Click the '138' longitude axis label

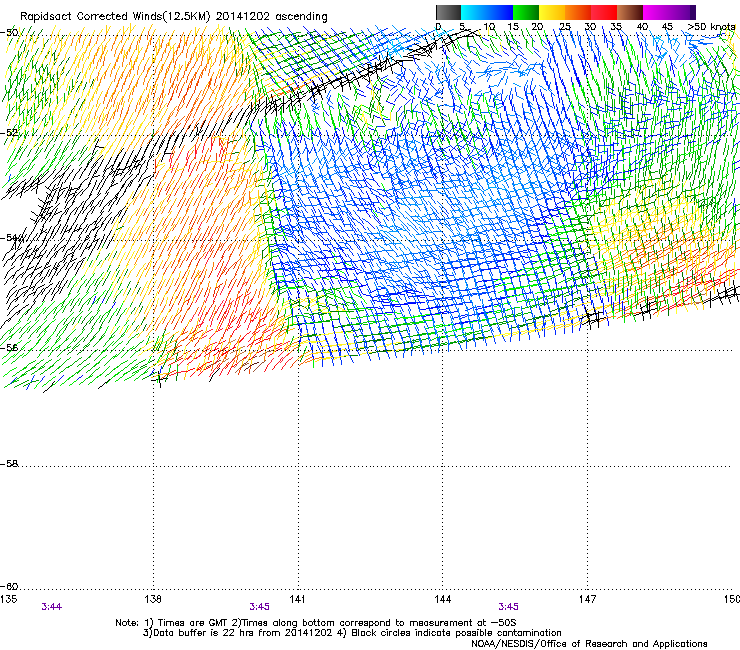click(153, 599)
